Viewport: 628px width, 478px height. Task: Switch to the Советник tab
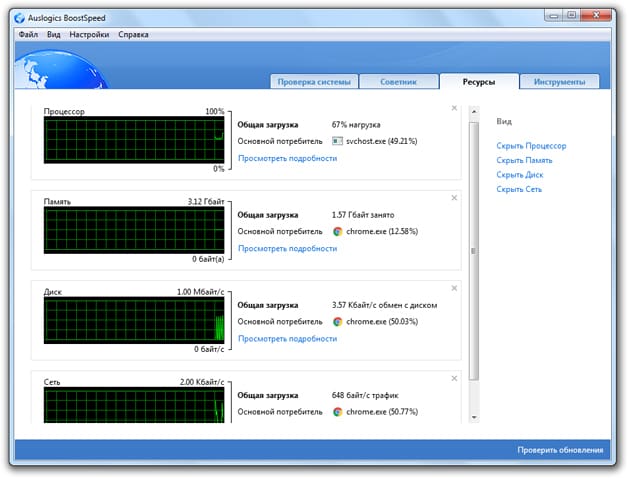(x=399, y=82)
